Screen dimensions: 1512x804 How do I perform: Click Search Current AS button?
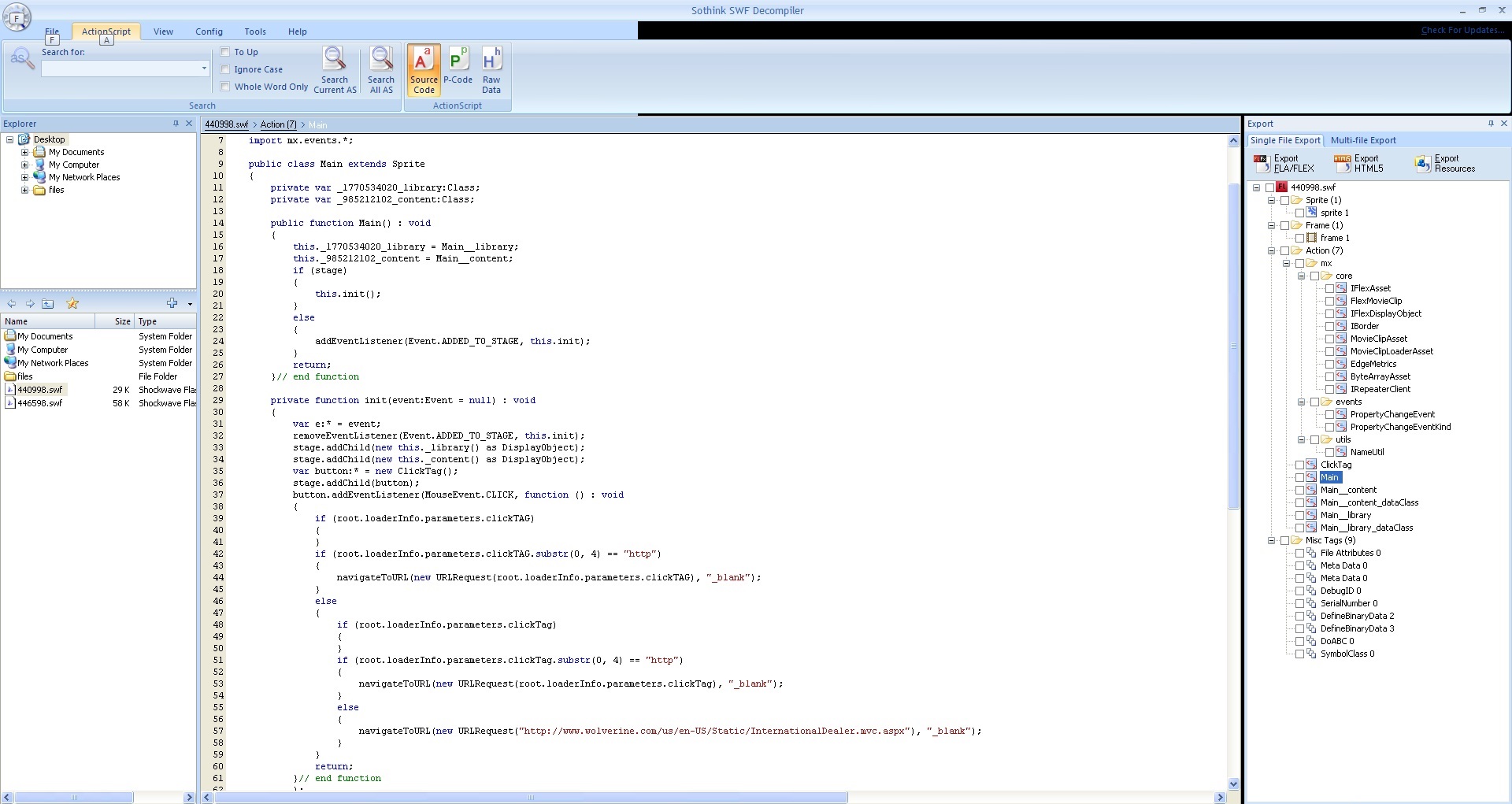[x=335, y=70]
